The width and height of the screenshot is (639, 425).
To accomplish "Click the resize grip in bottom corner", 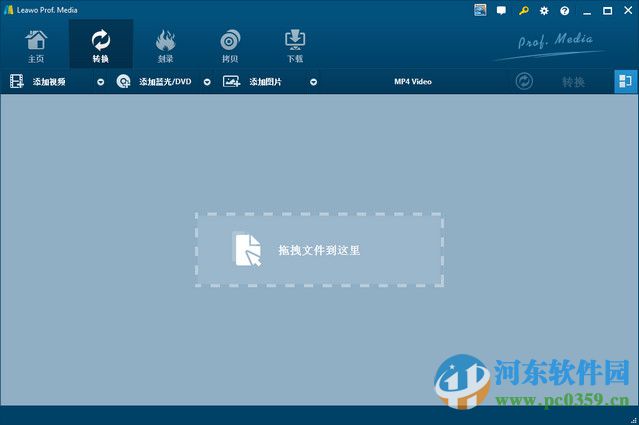I will [634, 420].
